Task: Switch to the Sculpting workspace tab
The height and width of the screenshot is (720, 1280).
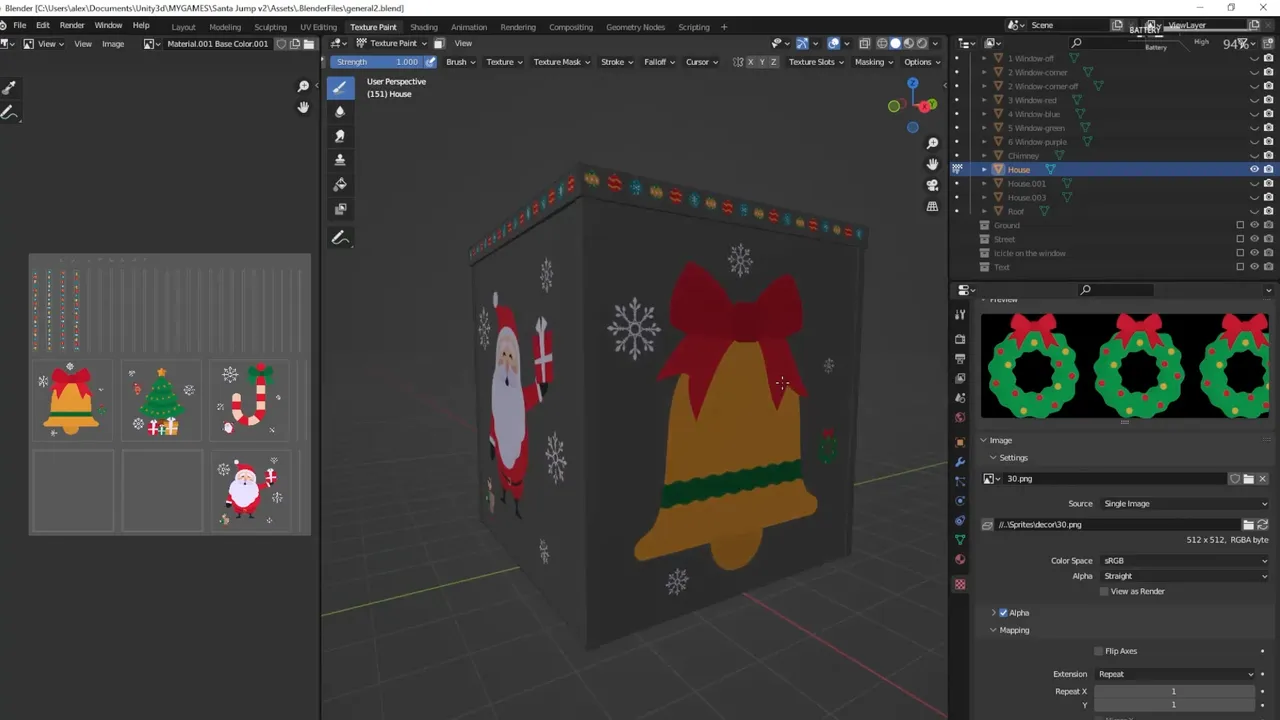Action: pyautogui.click(x=270, y=27)
